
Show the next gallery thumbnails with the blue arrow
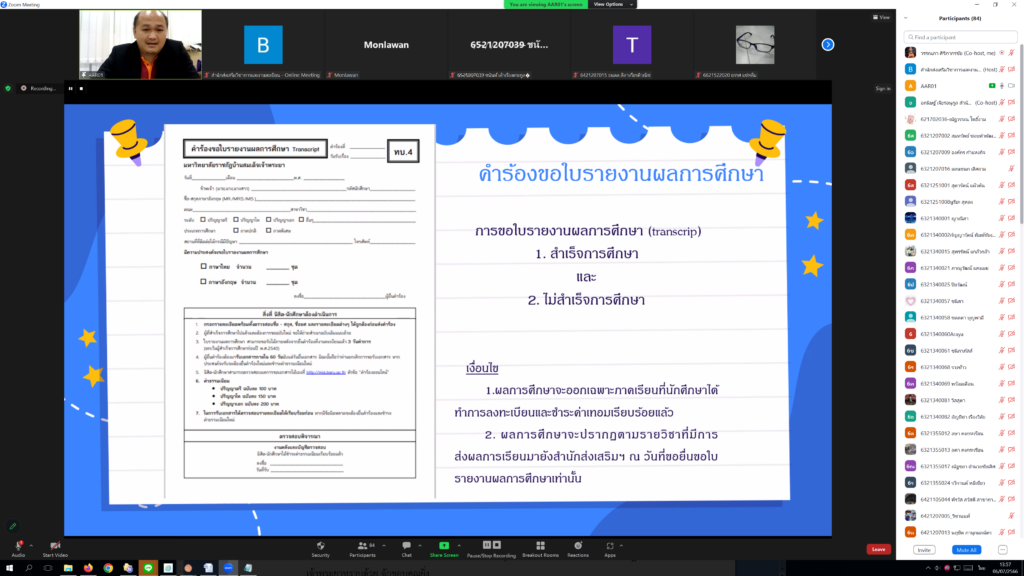pos(827,44)
